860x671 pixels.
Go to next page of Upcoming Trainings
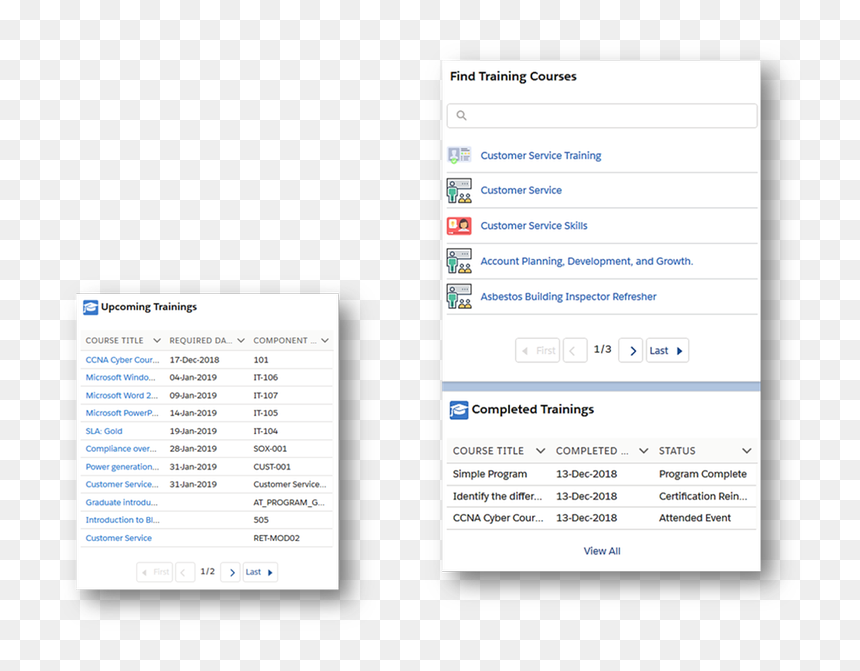[230, 572]
